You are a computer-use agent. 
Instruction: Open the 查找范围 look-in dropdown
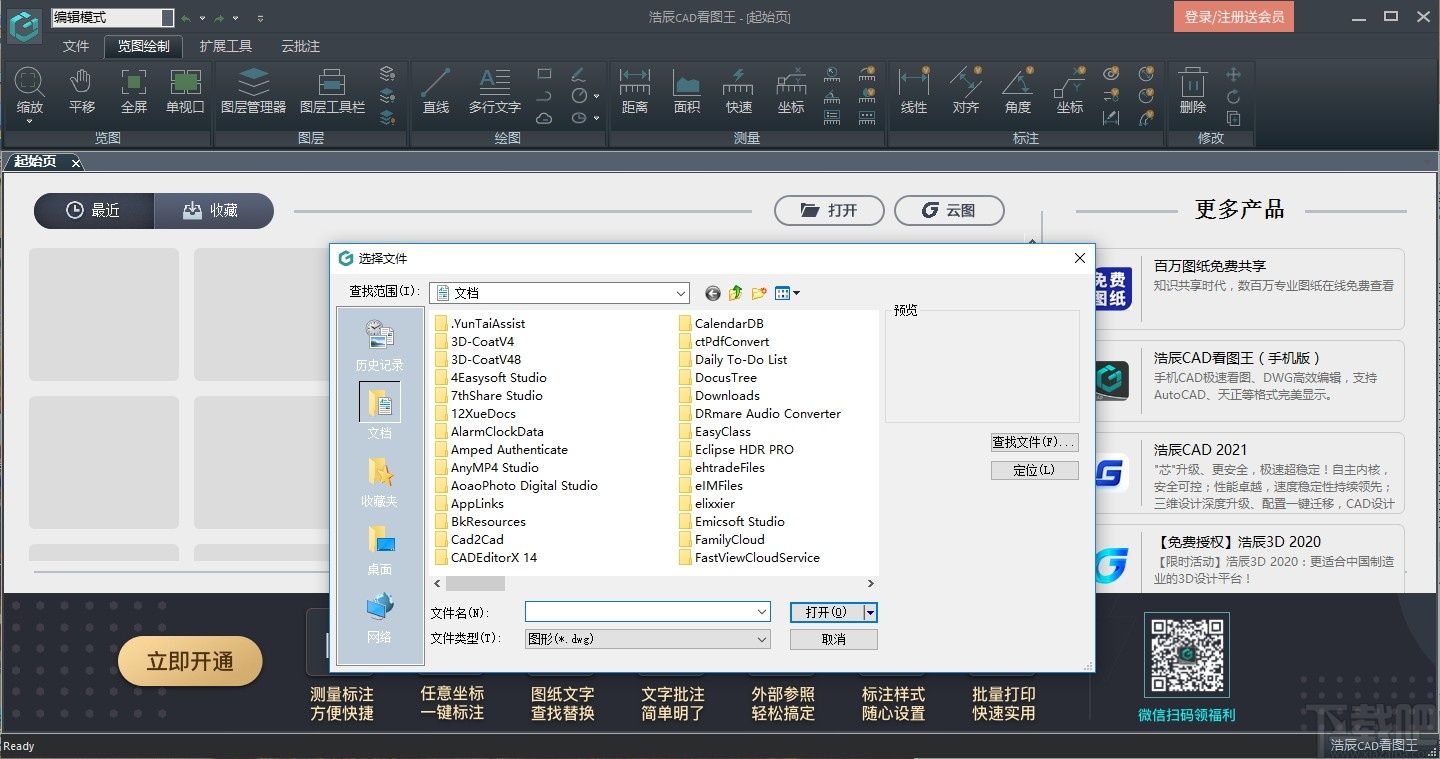click(681, 293)
